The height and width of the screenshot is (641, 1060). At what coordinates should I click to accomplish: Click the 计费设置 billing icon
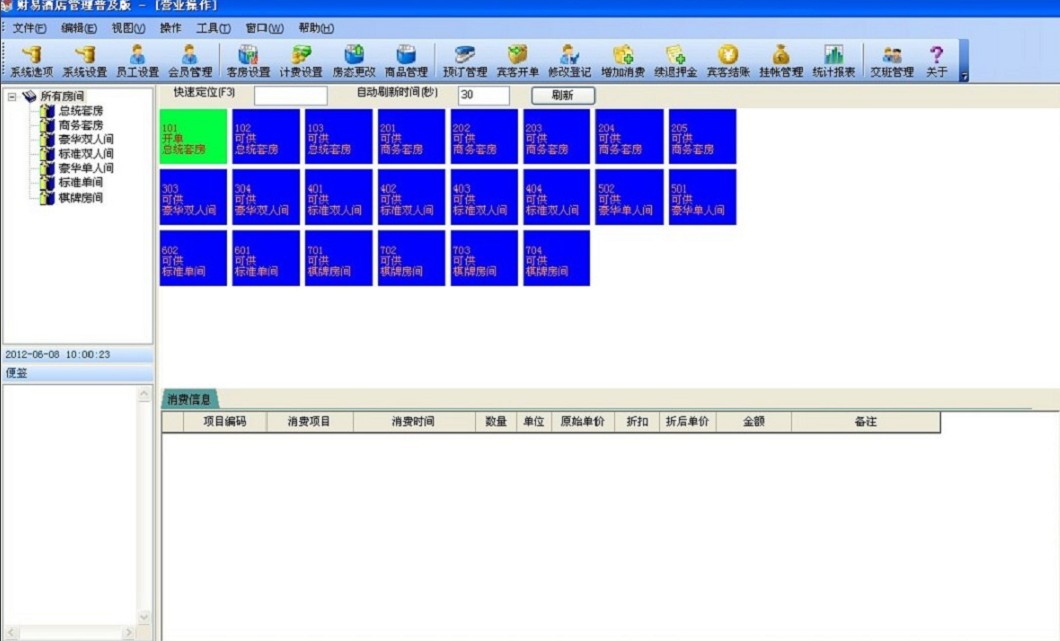[301, 61]
